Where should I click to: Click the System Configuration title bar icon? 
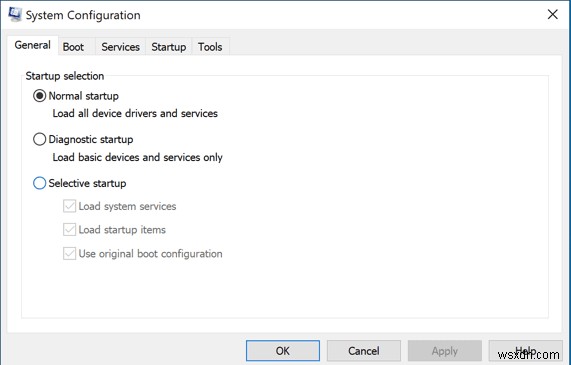click(x=15, y=15)
